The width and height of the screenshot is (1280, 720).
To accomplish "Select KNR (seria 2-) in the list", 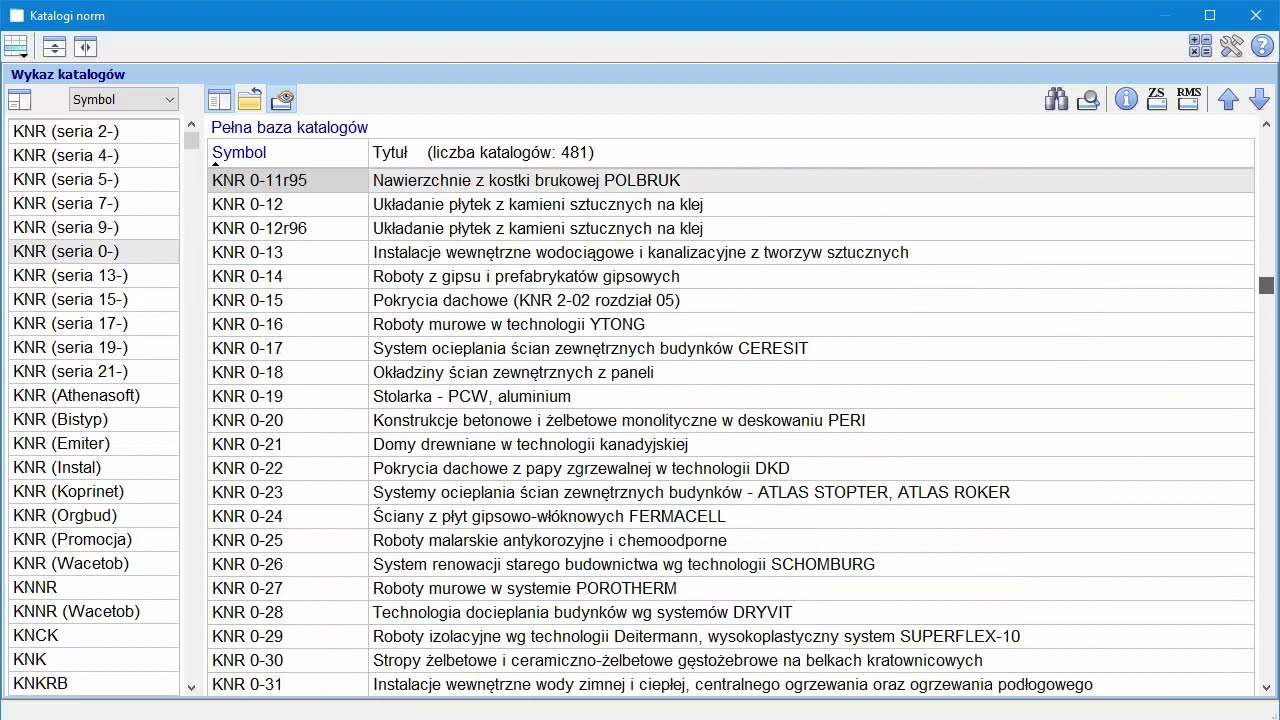I will pos(94,131).
